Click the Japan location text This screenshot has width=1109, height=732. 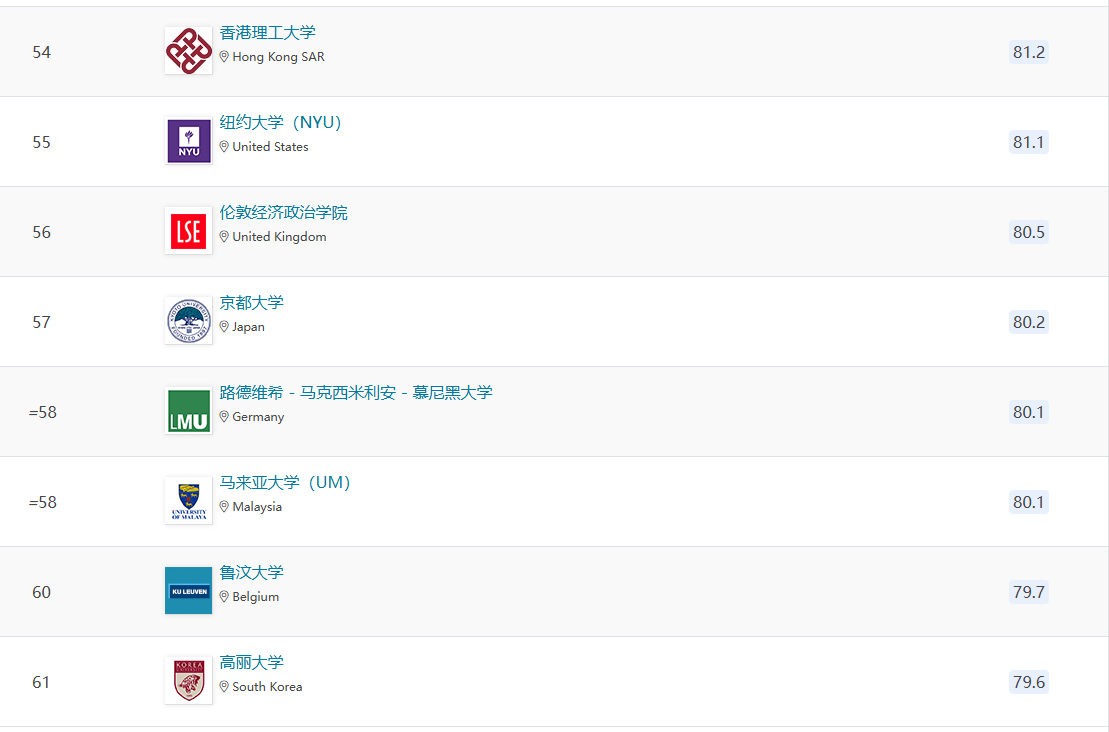pos(248,327)
